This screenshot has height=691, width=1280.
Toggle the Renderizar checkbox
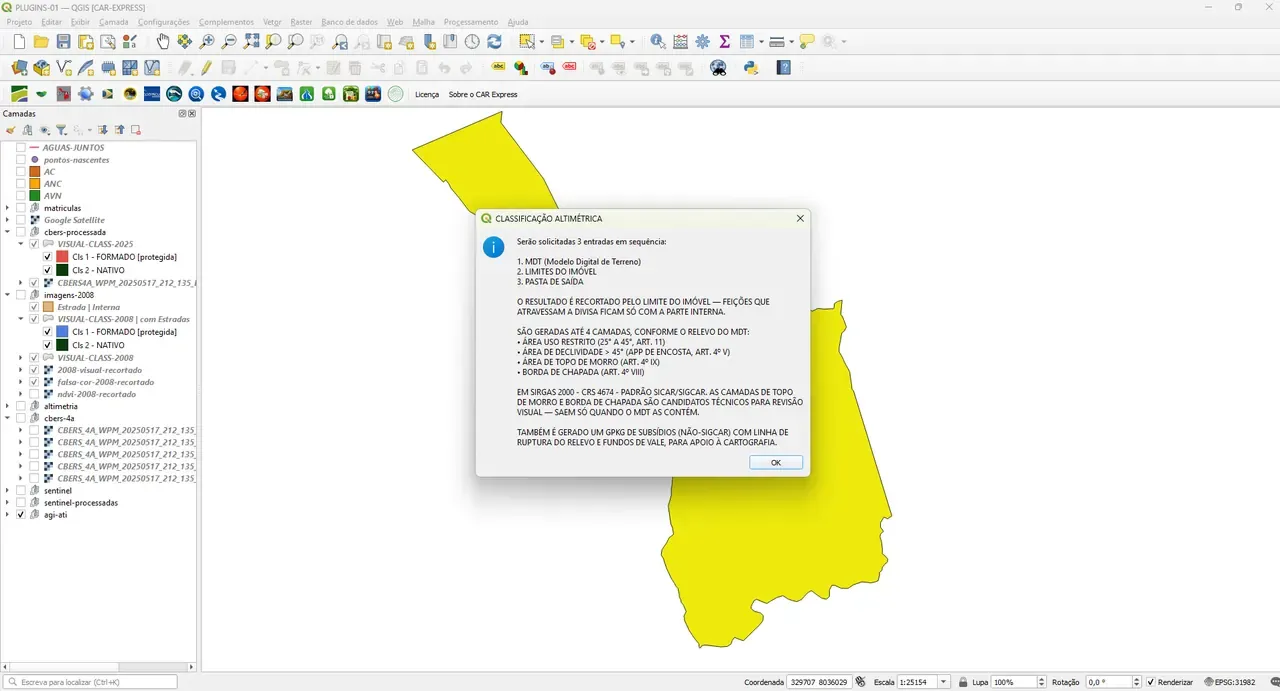click(1151, 682)
